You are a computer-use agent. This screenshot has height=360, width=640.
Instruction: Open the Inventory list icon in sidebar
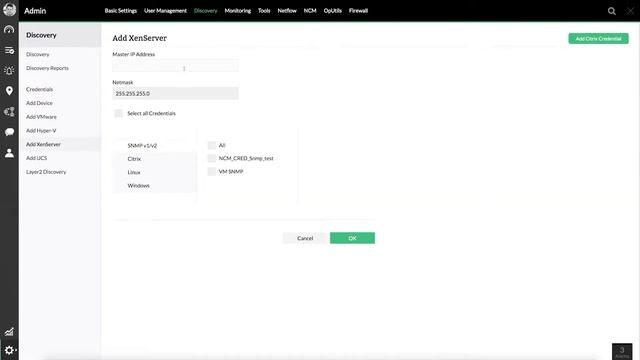point(9,50)
